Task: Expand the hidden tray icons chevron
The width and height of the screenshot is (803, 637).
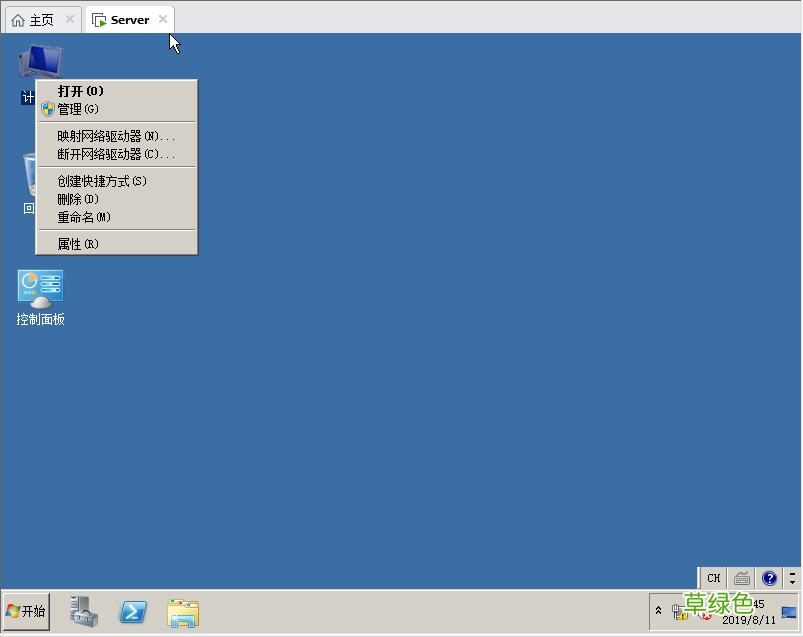Action: click(x=658, y=610)
